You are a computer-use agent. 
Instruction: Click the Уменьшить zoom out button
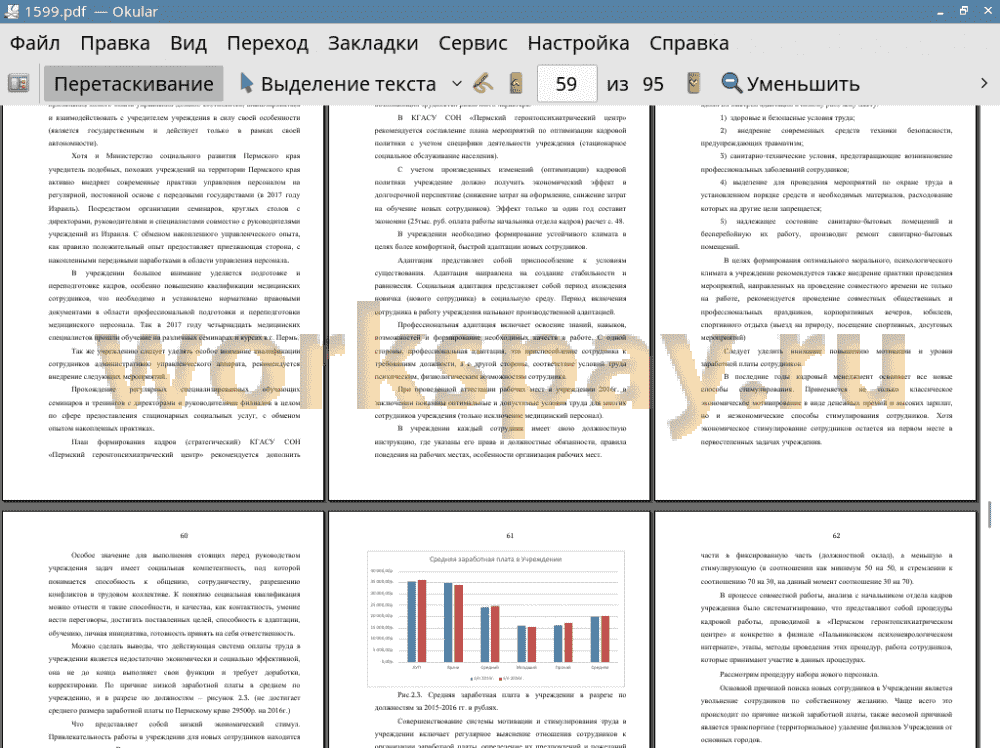tap(790, 84)
